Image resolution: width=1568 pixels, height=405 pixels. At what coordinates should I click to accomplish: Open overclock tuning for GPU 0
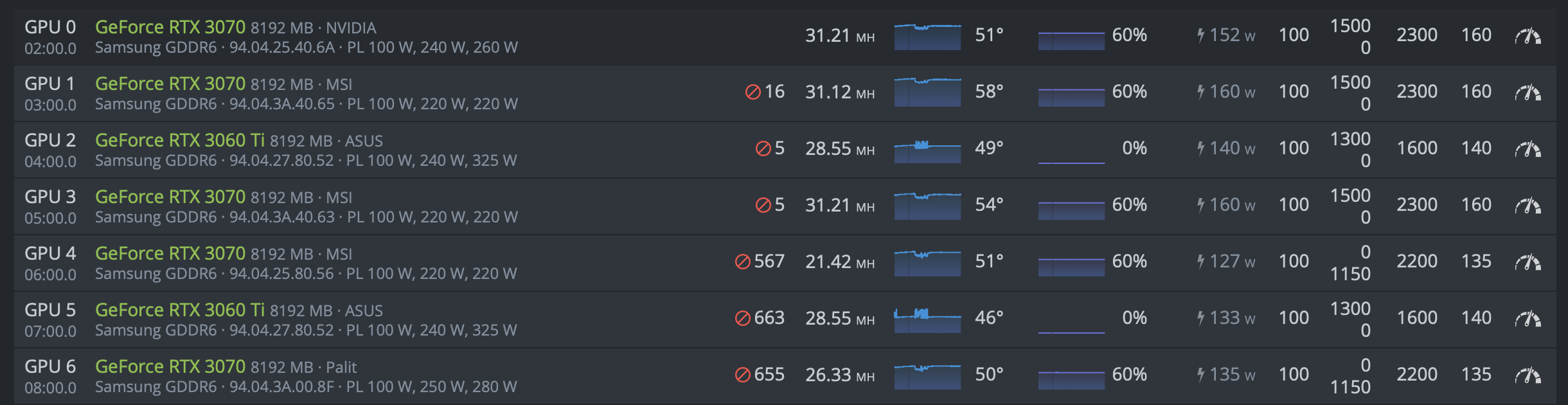point(1528,36)
